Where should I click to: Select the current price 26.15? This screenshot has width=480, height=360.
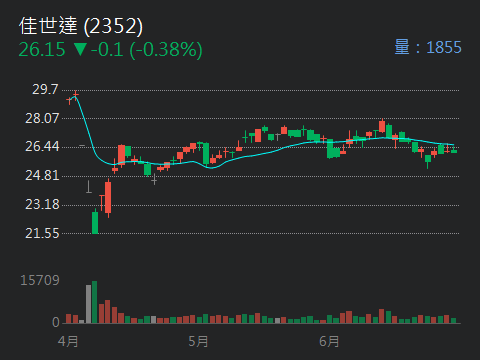[x=42, y=50]
